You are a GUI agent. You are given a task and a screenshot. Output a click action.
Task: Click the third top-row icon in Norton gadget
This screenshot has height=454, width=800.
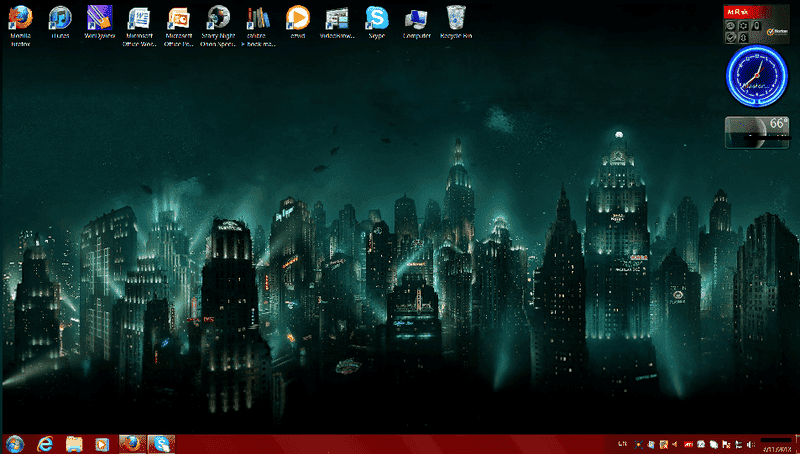pyautogui.click(x=756, y=26)
